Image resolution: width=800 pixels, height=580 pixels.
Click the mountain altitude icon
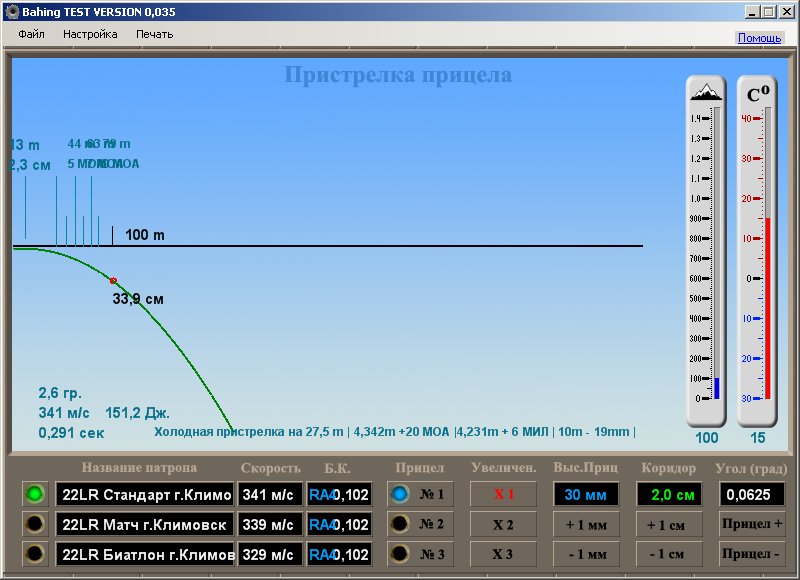pyautogui.click(x=706, y=91)
